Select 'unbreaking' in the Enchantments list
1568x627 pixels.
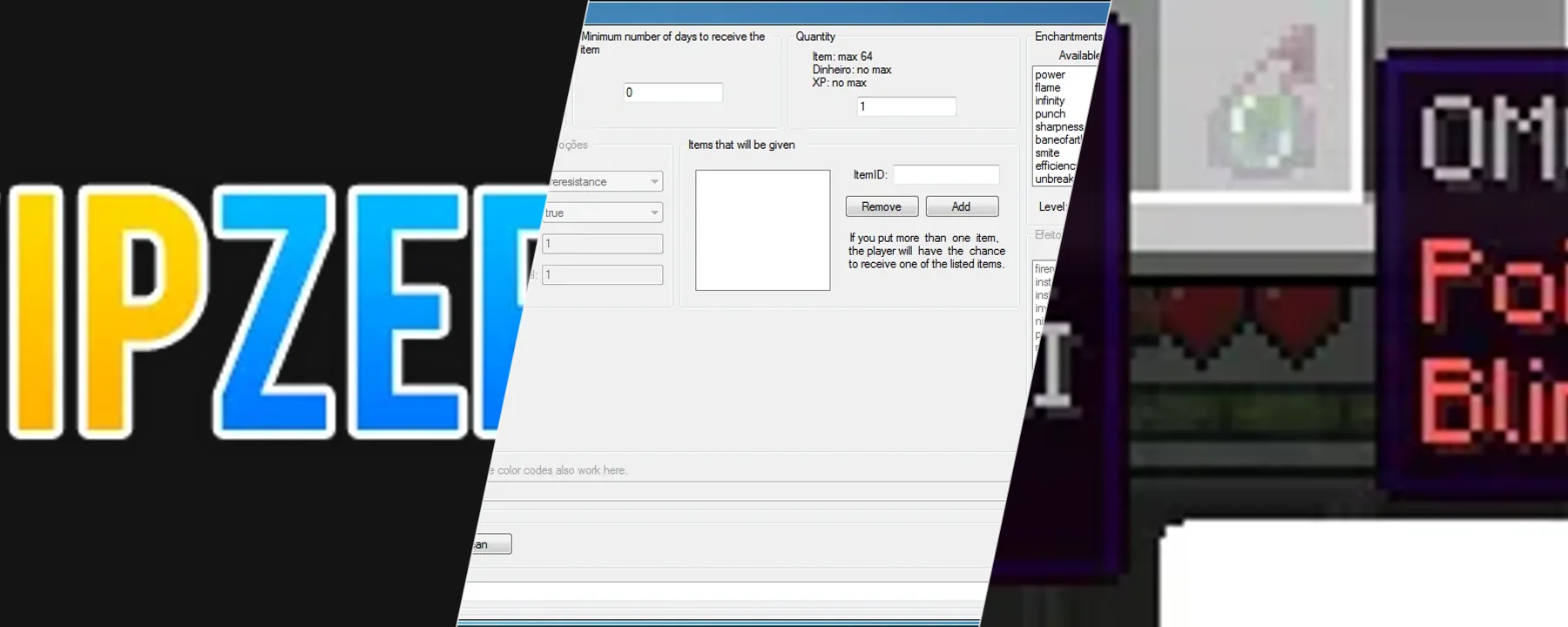point(1053,179)
